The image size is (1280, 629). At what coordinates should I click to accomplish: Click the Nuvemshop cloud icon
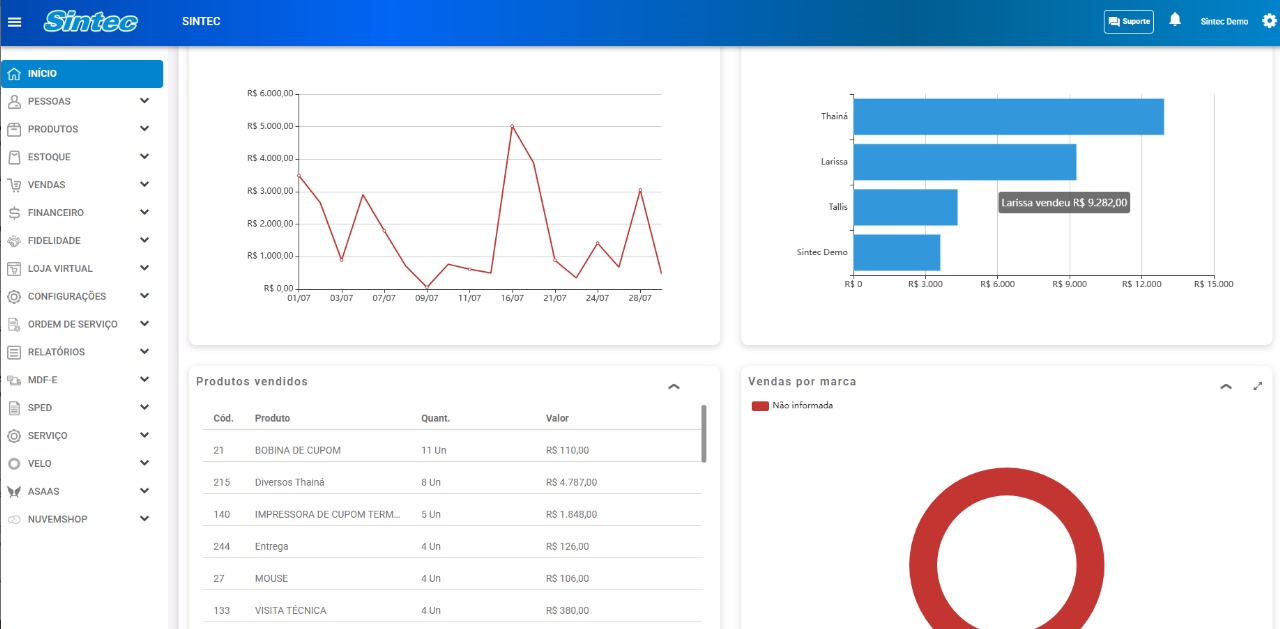click(14, 520)
